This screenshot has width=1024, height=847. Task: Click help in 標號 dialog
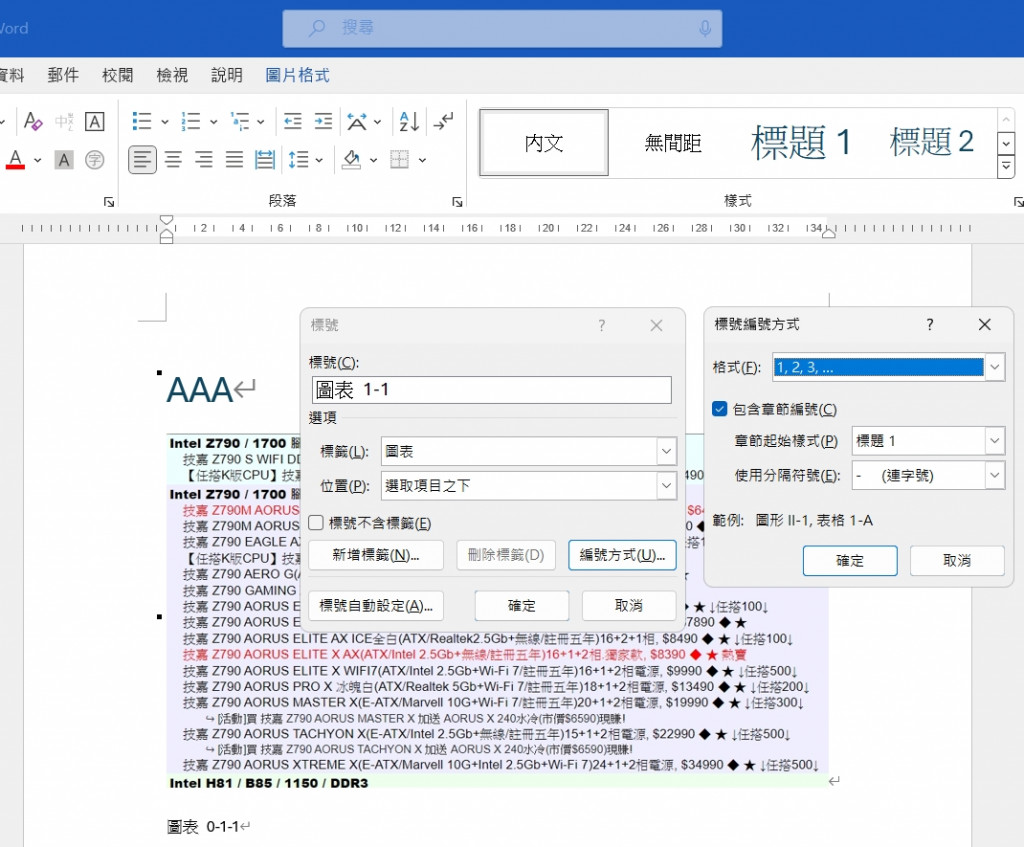tap(601, 325)
